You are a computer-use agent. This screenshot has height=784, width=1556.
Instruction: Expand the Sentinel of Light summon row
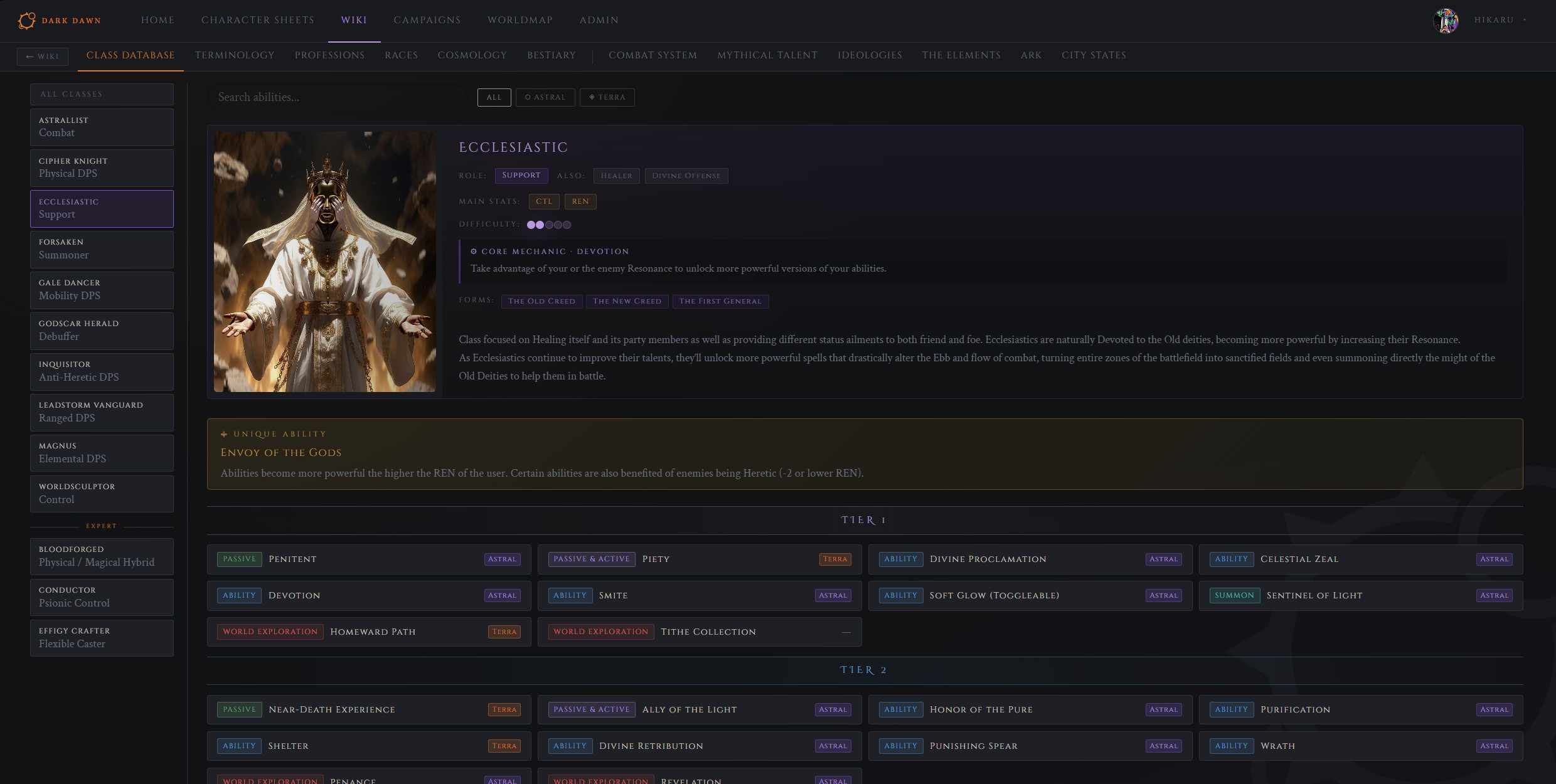pos(1360,595)
